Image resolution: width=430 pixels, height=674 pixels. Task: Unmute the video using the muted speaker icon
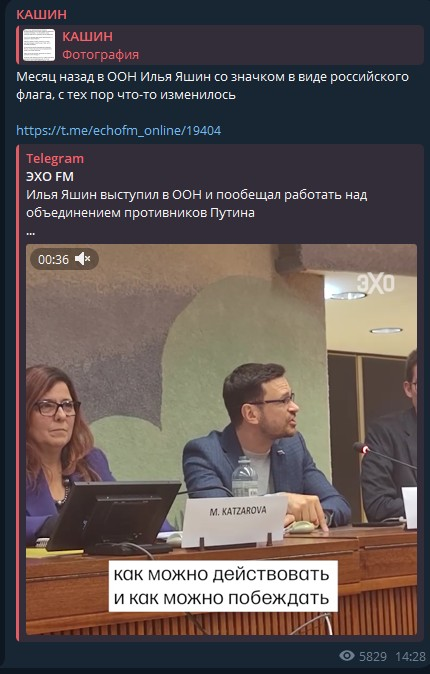click(82, 259)
